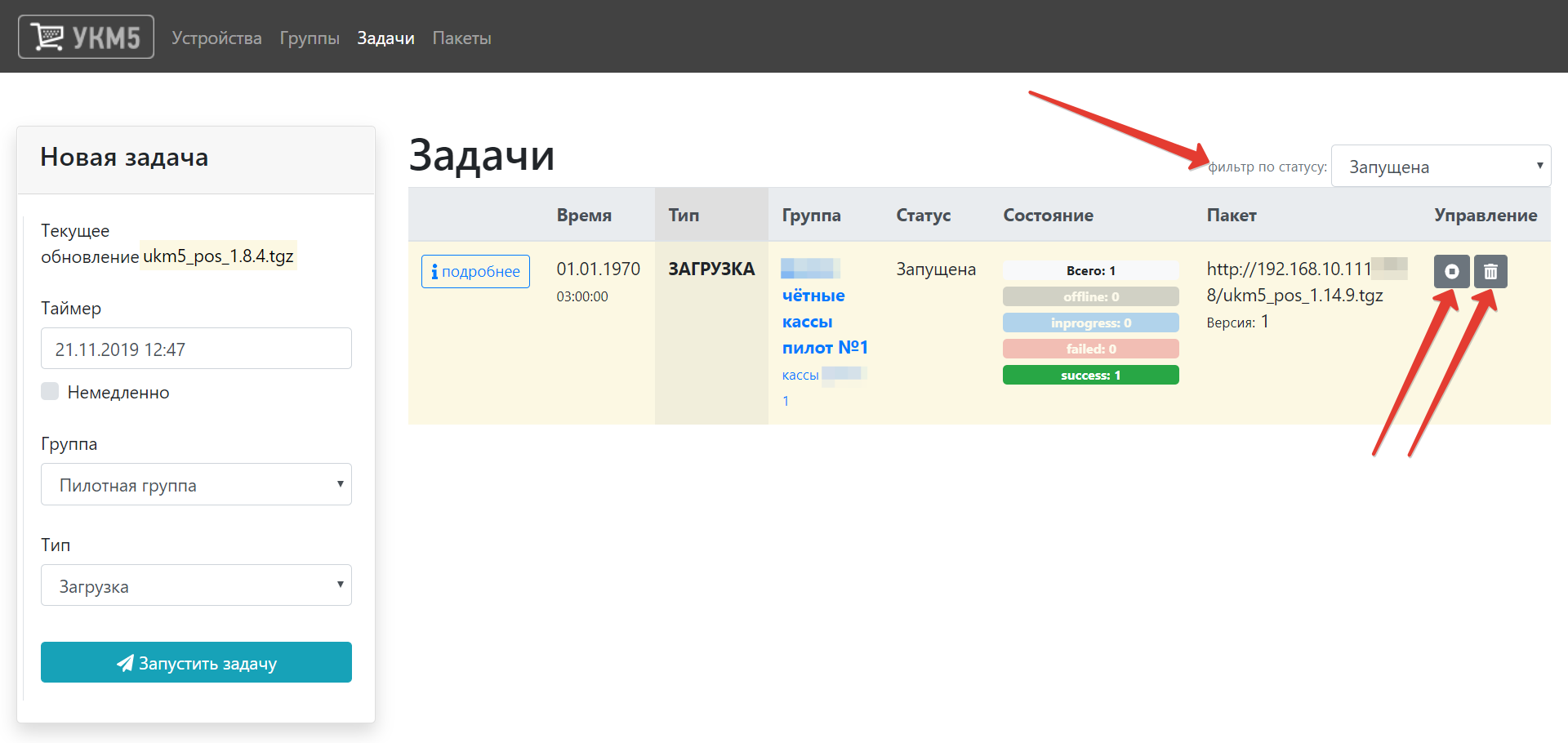Click the ukm5_pos_1.8.4.tgz current update text

coord(218,256)
